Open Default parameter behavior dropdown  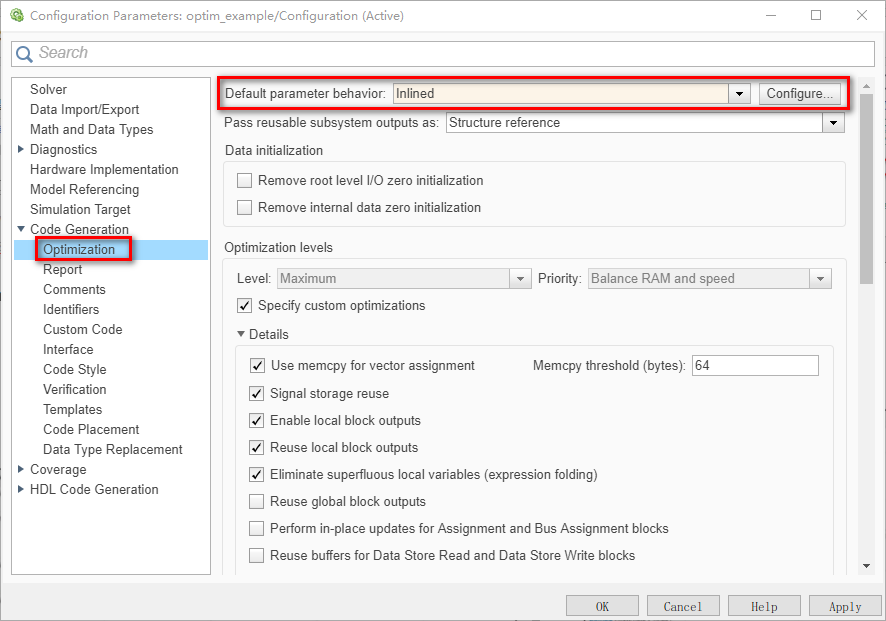[x=739, y=94]
